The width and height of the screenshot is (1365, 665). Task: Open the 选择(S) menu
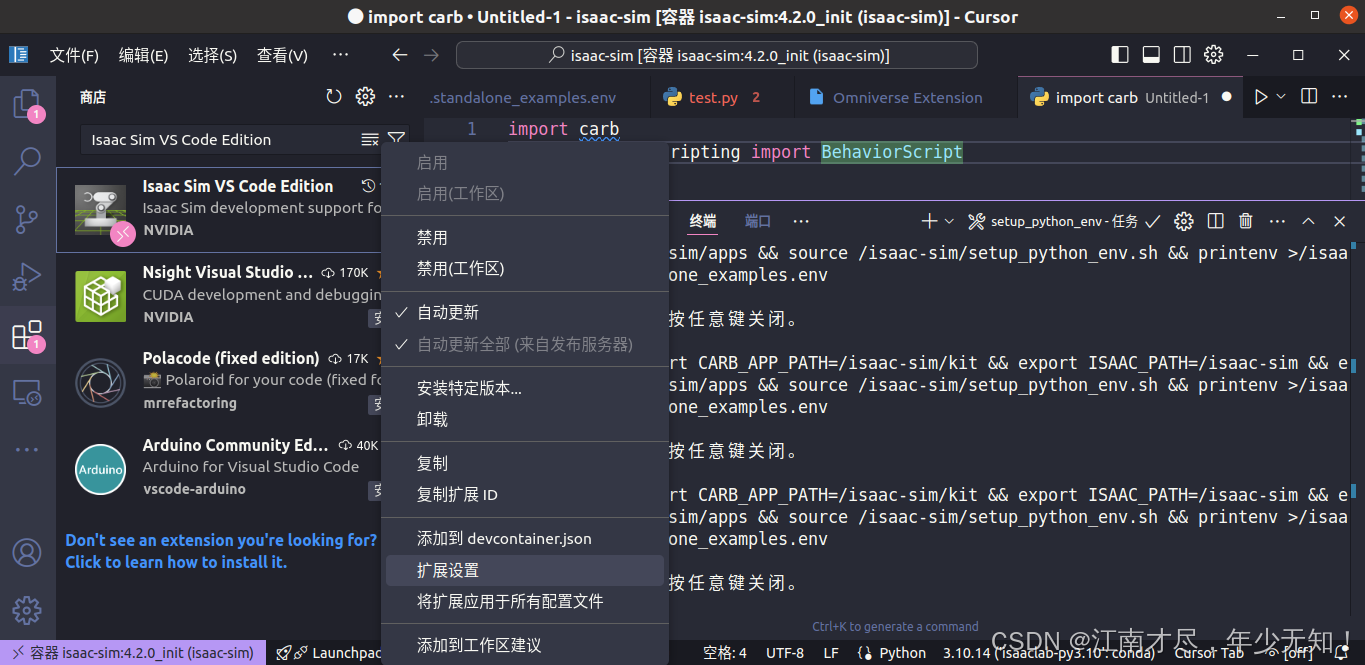[x=212, y=55]
